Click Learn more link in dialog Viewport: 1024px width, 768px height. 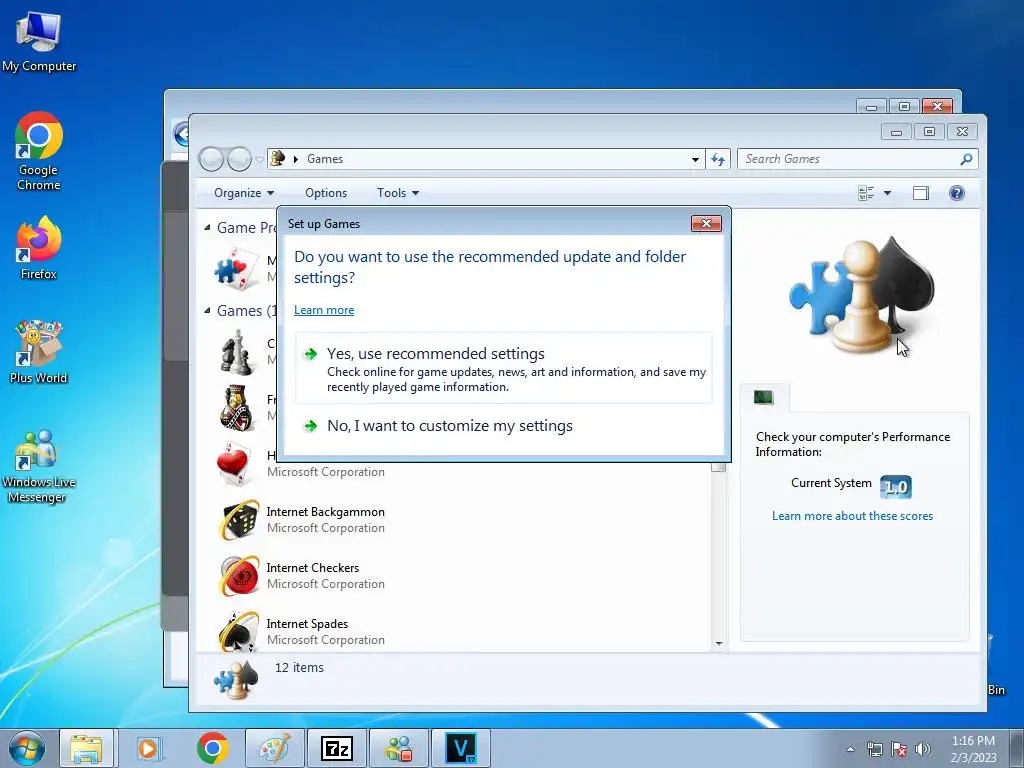324,310
